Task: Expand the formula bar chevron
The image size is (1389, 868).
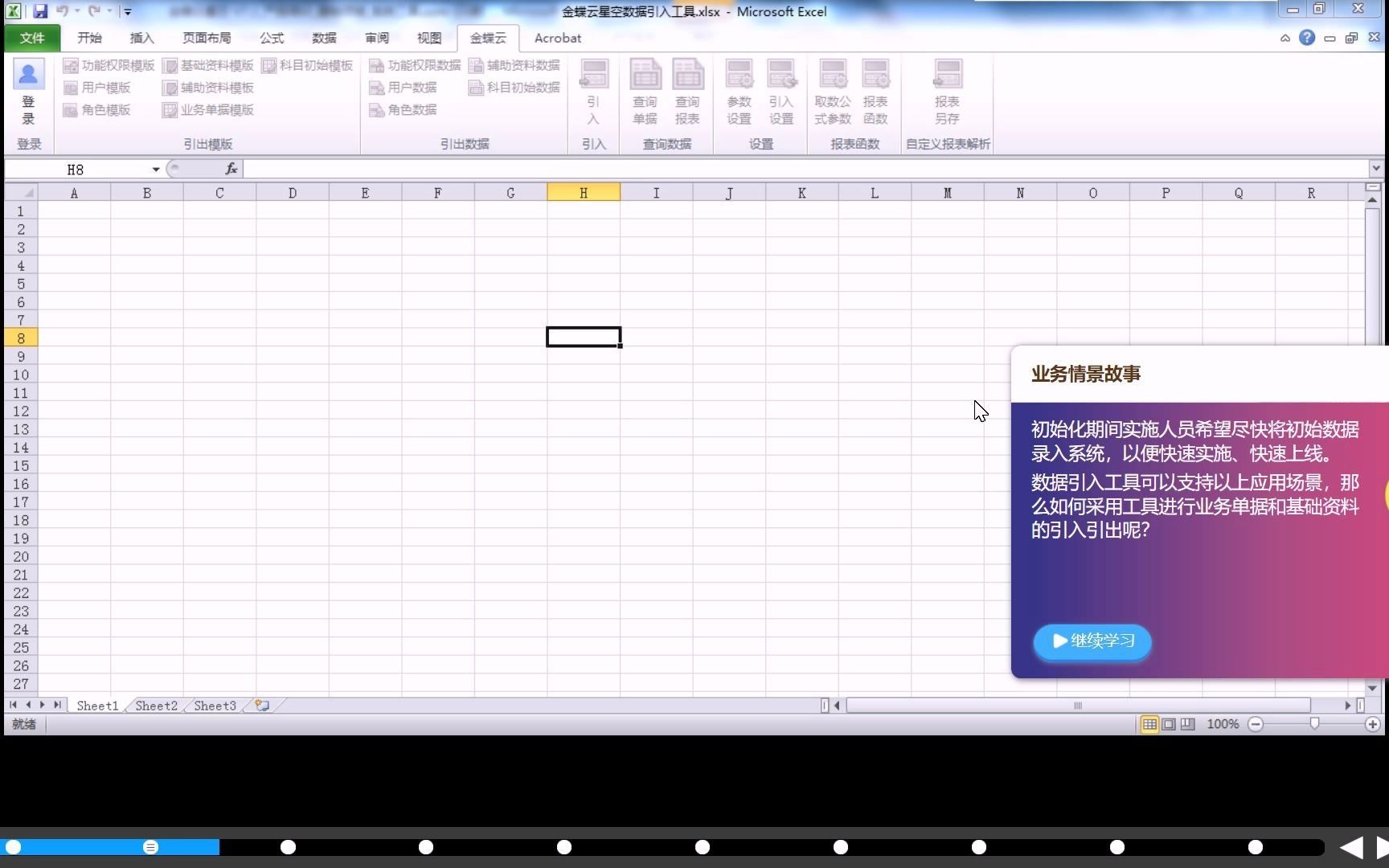Action: click(1376, 168)
